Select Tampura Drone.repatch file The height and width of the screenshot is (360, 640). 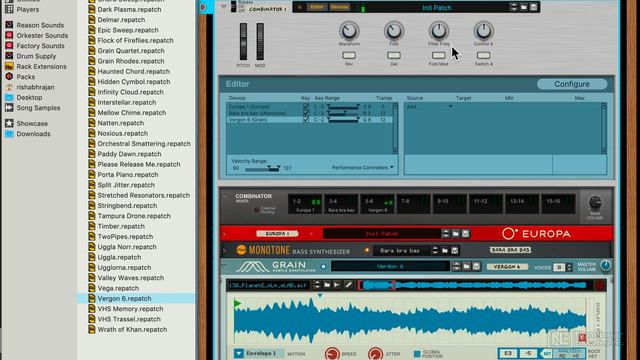[x=129, y=216]
